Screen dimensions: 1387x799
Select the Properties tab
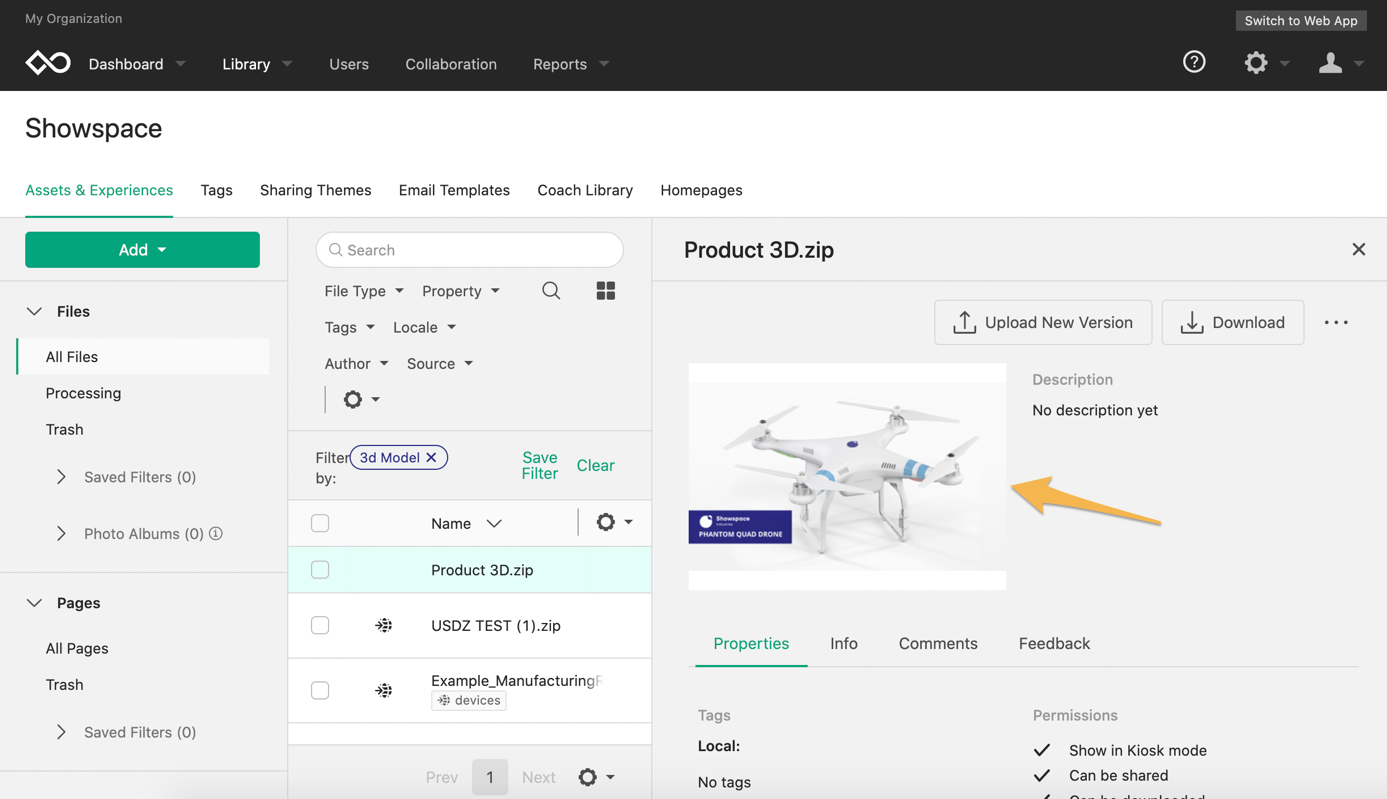coord(751,643)
